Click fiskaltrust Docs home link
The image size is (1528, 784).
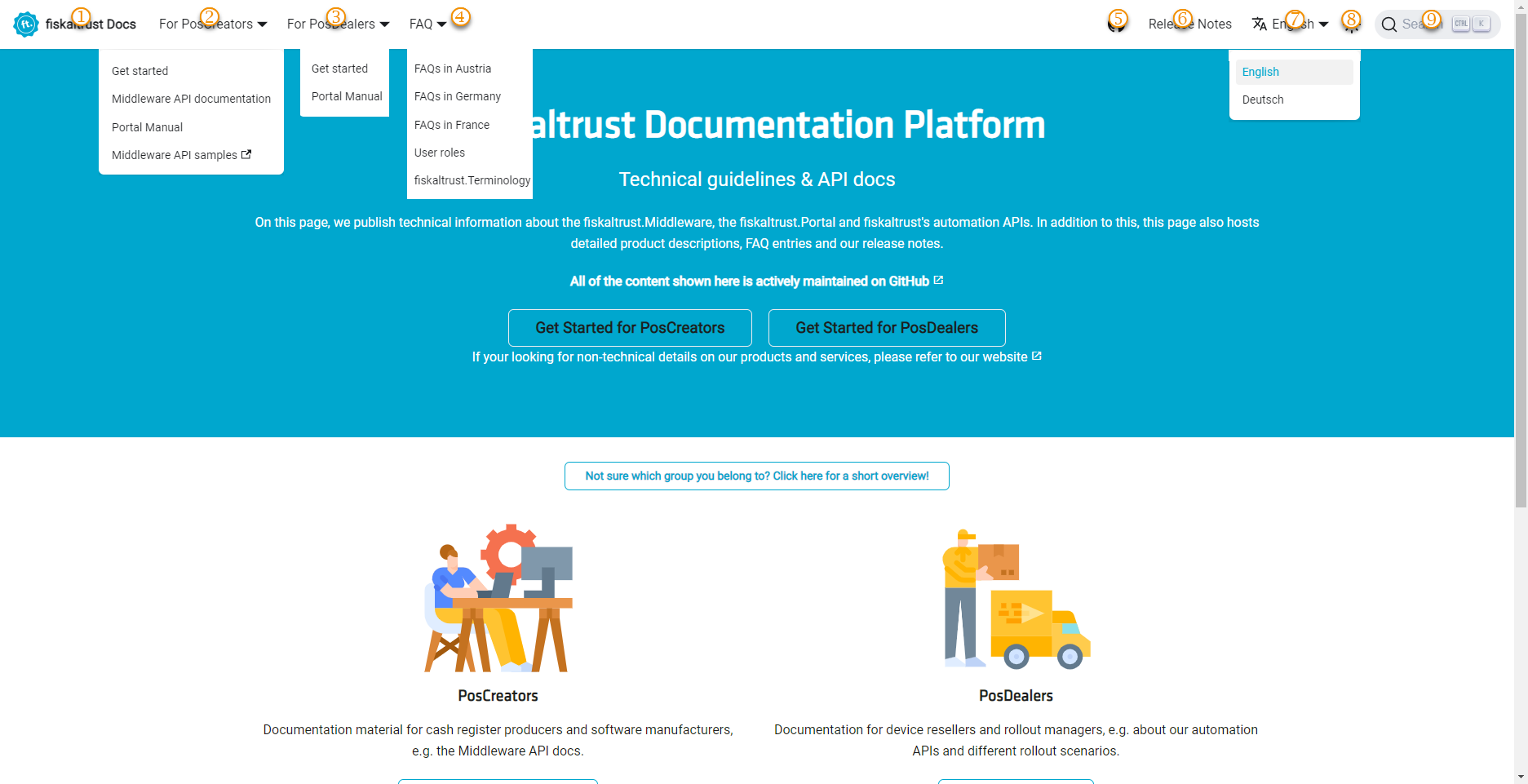tap(75, 24)
